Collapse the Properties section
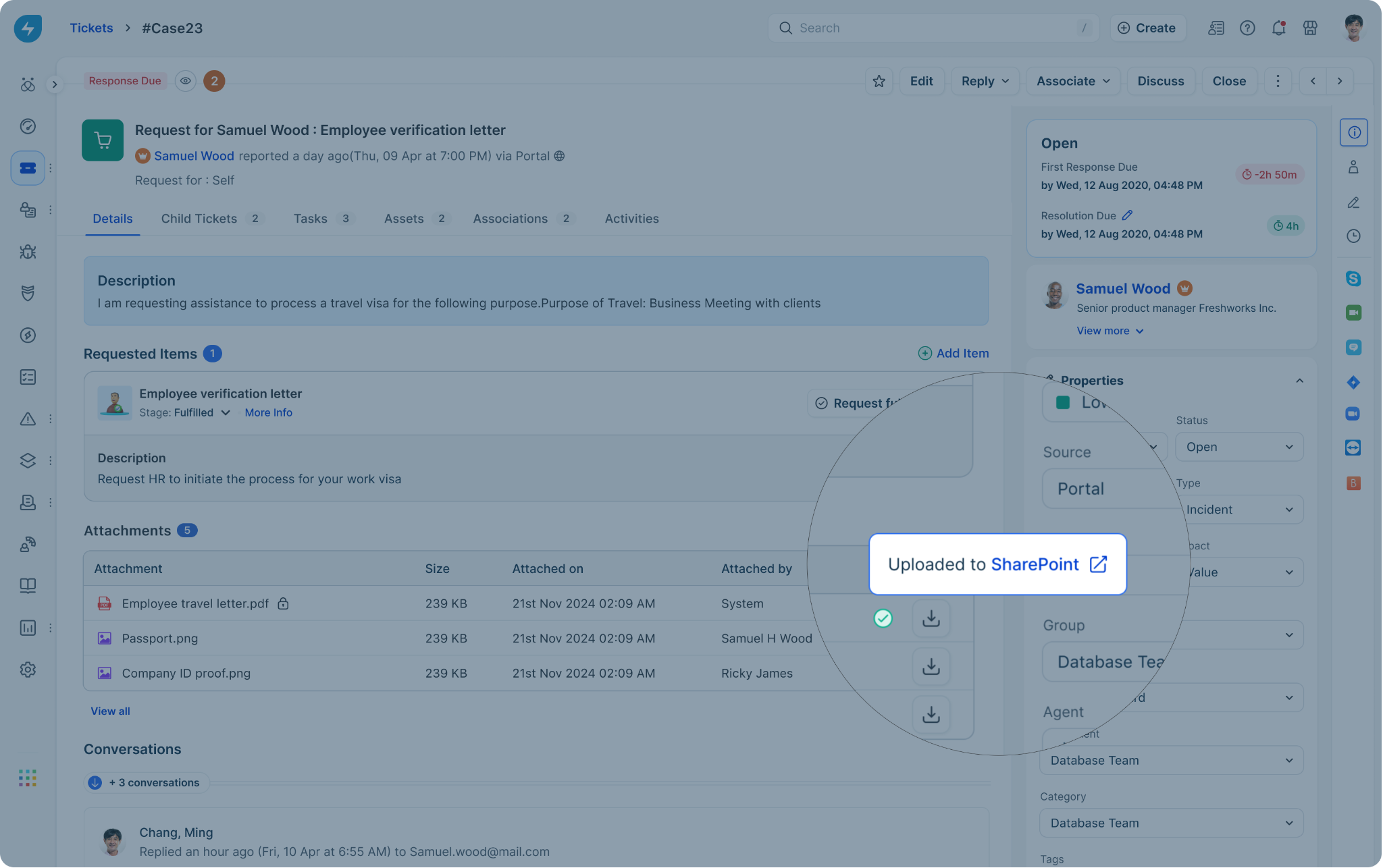The image size is (1383, 868). (x=1299, y=381)
